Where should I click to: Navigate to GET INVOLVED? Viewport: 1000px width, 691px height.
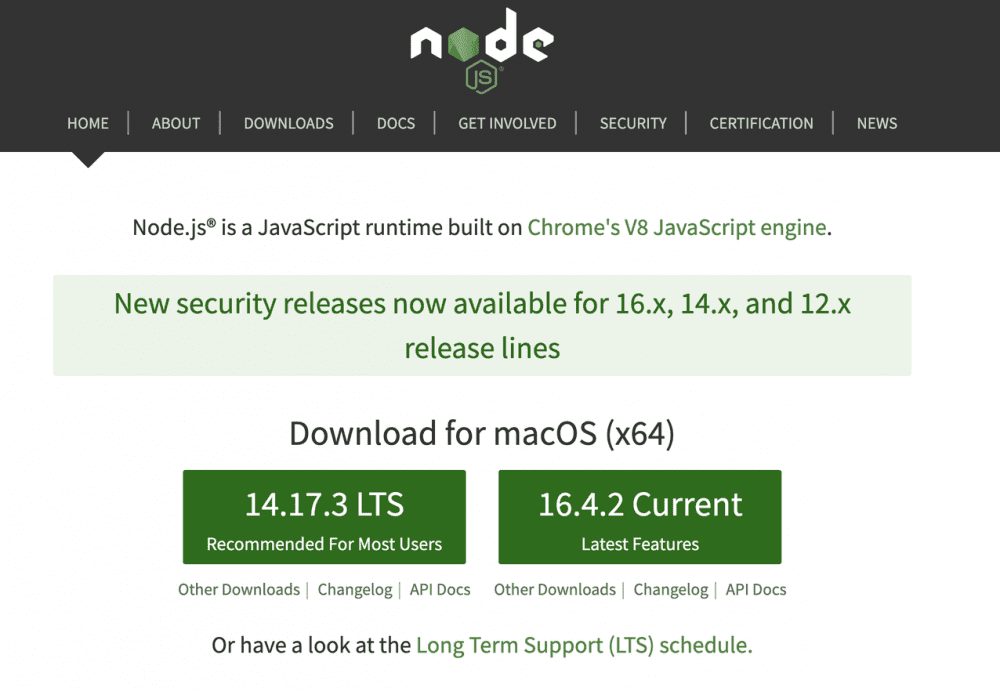(507, 123)
